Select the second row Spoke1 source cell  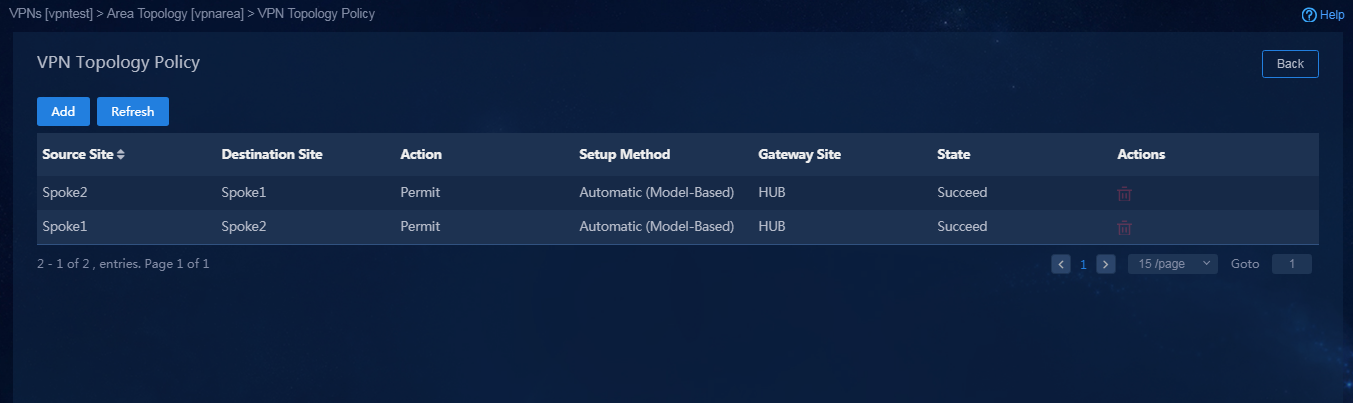[65, 227]
